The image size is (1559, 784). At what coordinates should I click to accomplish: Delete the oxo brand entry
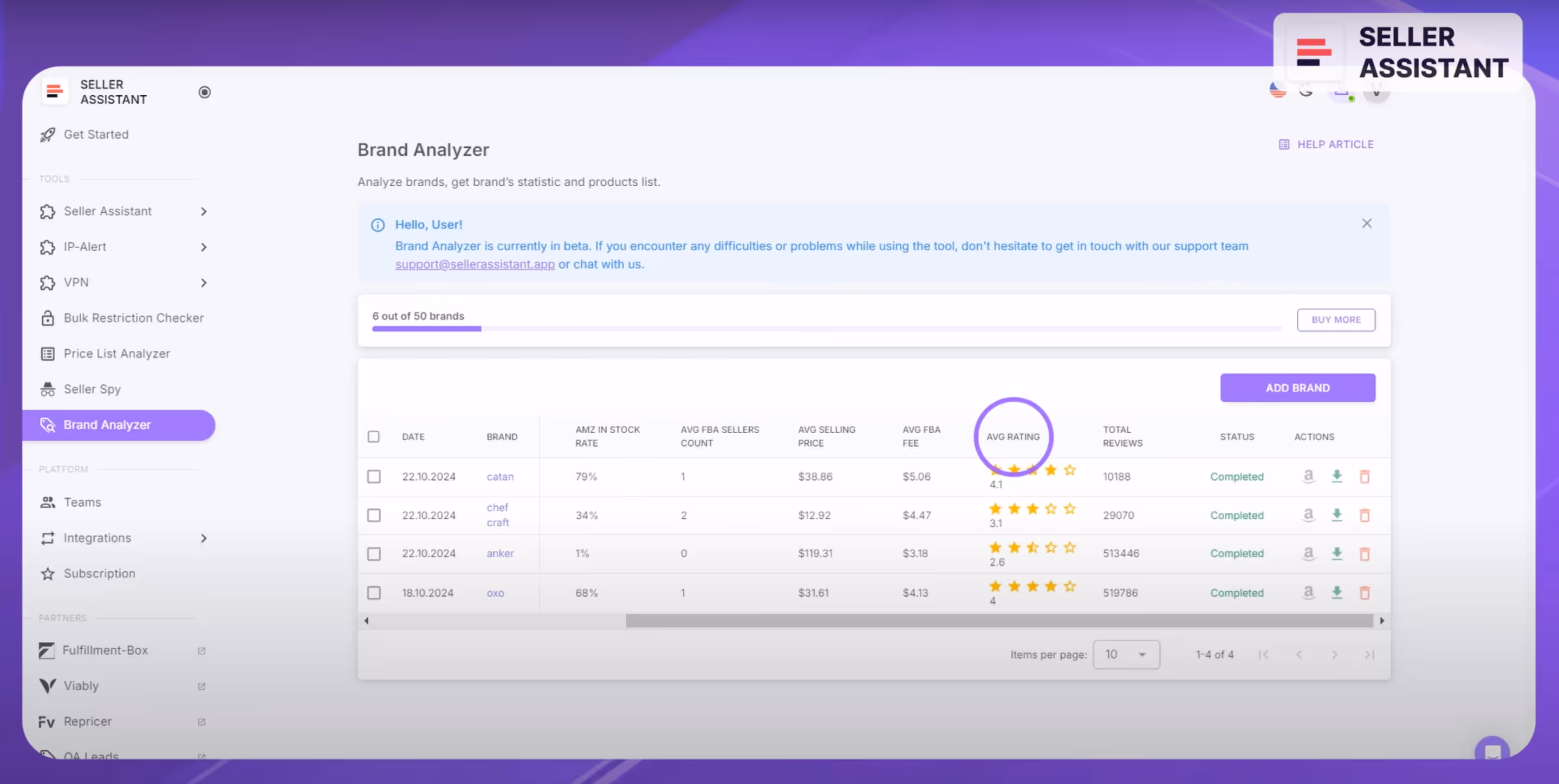click(x=1364, y=592)
